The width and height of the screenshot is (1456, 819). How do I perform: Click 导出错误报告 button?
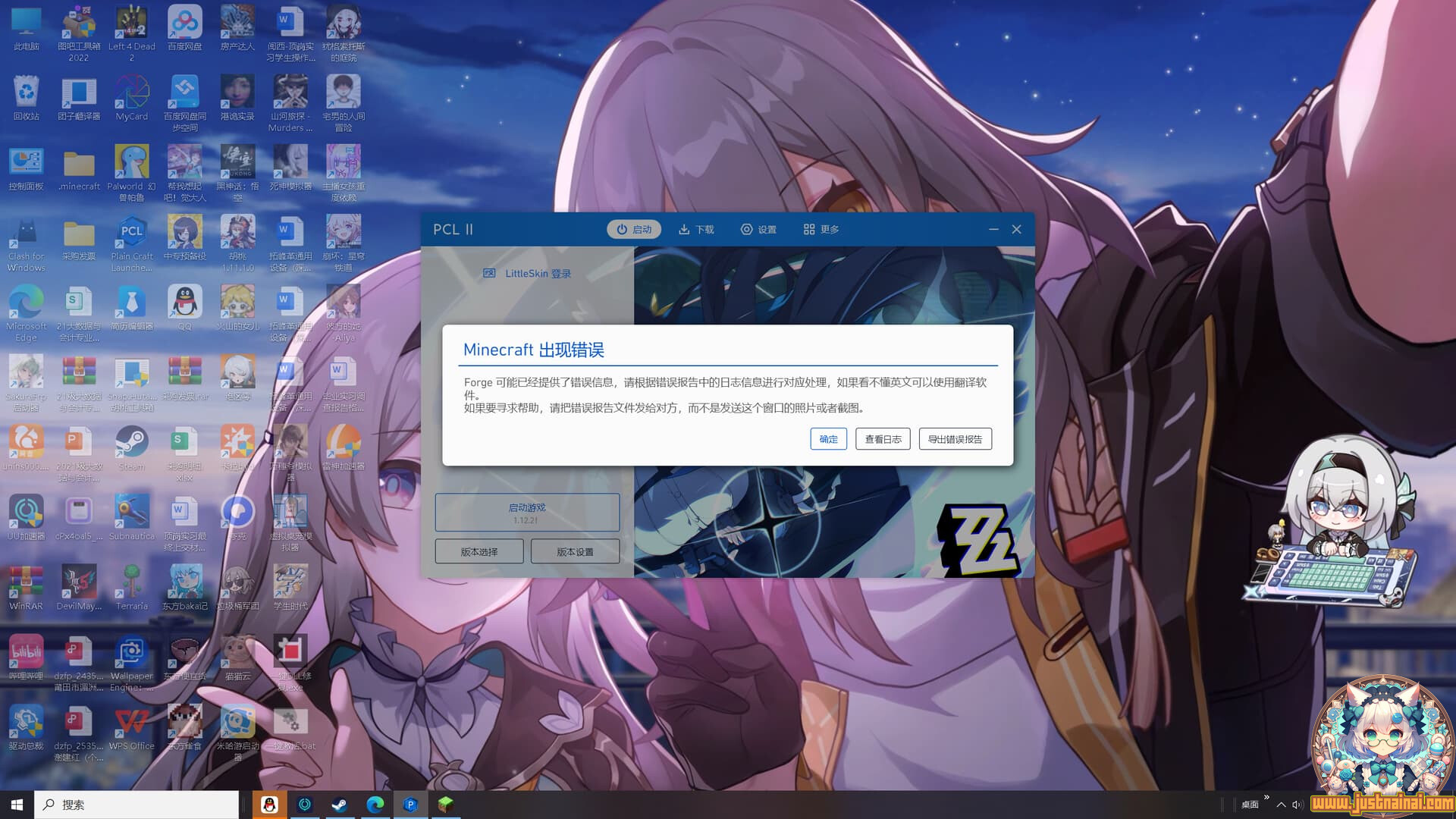[955, 439]
